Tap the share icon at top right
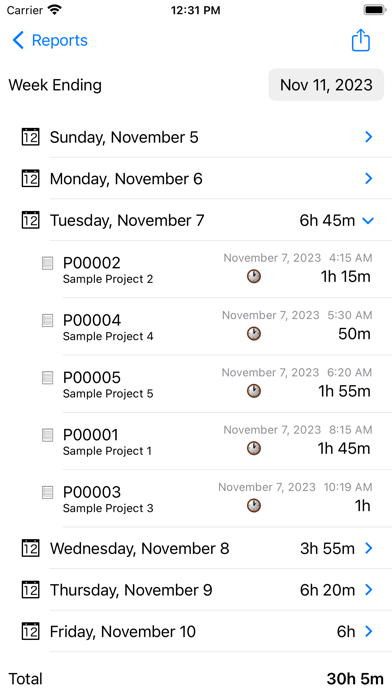This screenshot has height=696, width=392. [360, 40]
